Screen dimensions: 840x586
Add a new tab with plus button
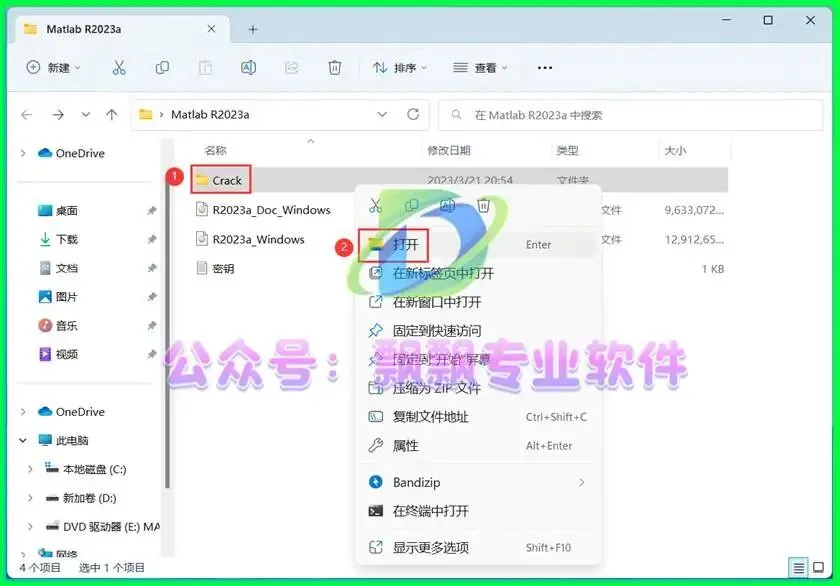(253, 29)
